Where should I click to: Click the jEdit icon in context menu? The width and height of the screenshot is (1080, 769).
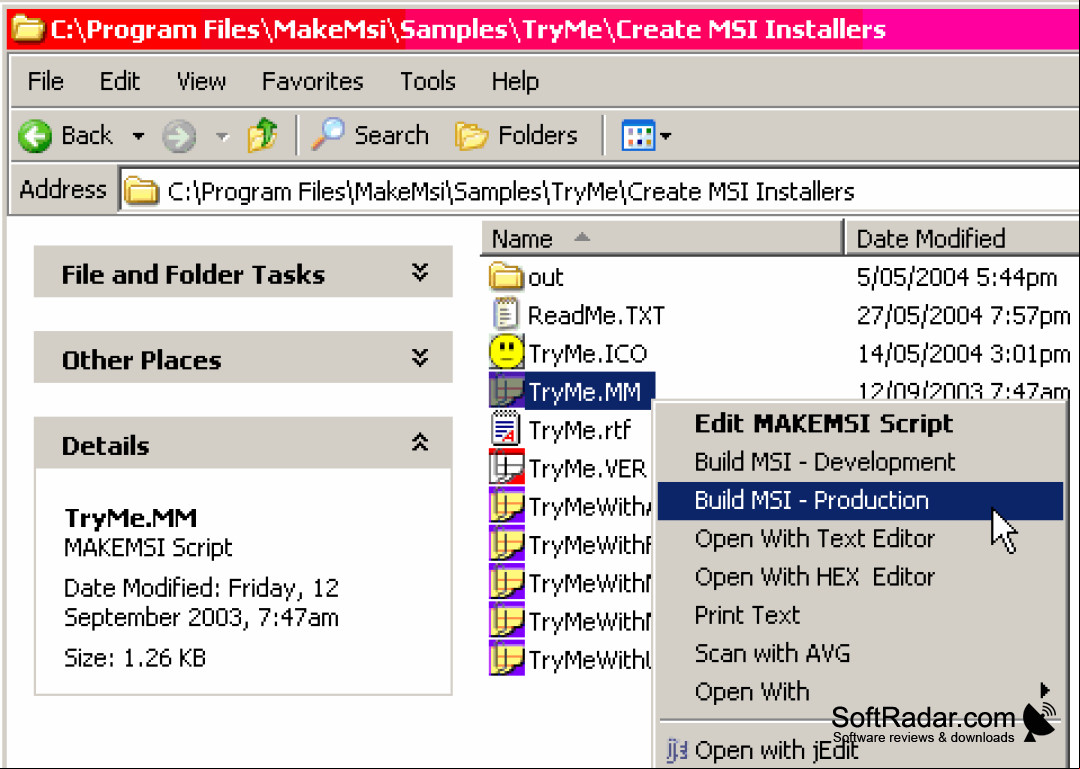tap(677, 750)
